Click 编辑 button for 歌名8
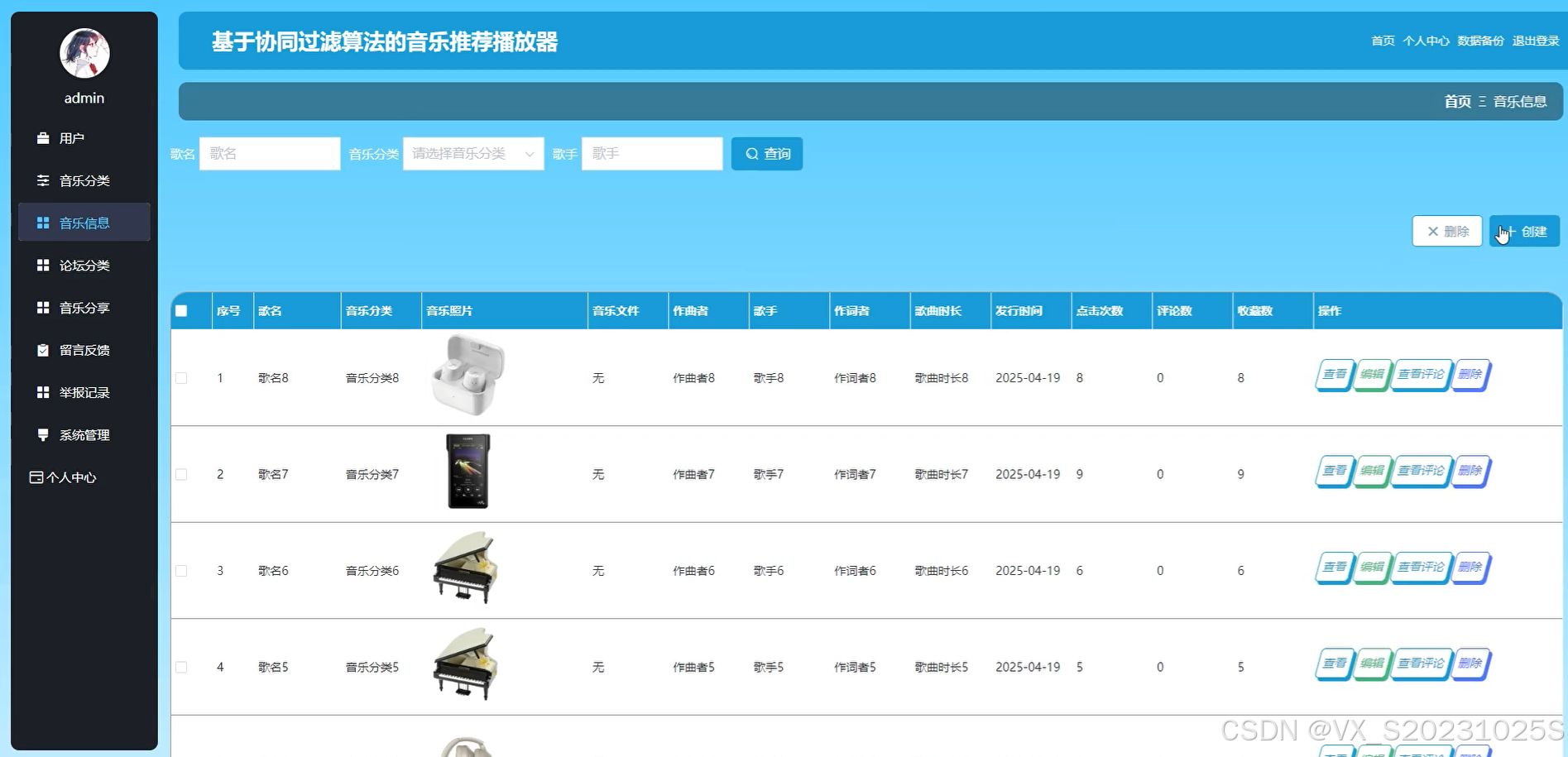Image resolution: width=1568 pixels, height=757 pixels. (1372, 375)
